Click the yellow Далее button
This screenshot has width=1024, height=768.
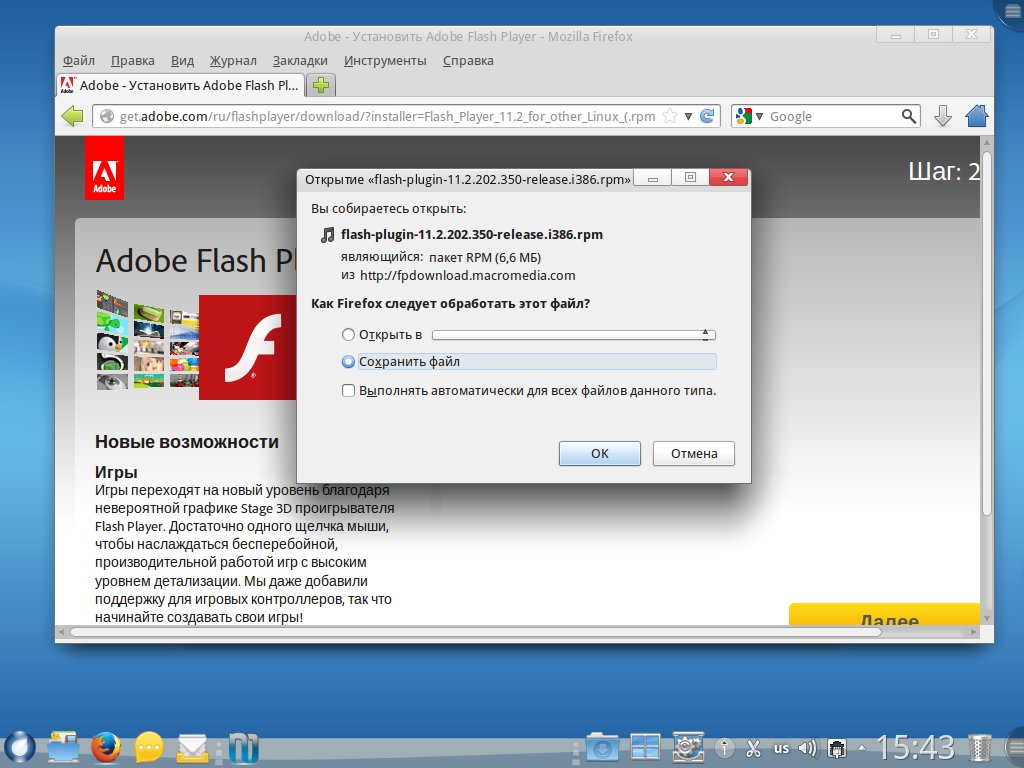[x=884, y=615]
